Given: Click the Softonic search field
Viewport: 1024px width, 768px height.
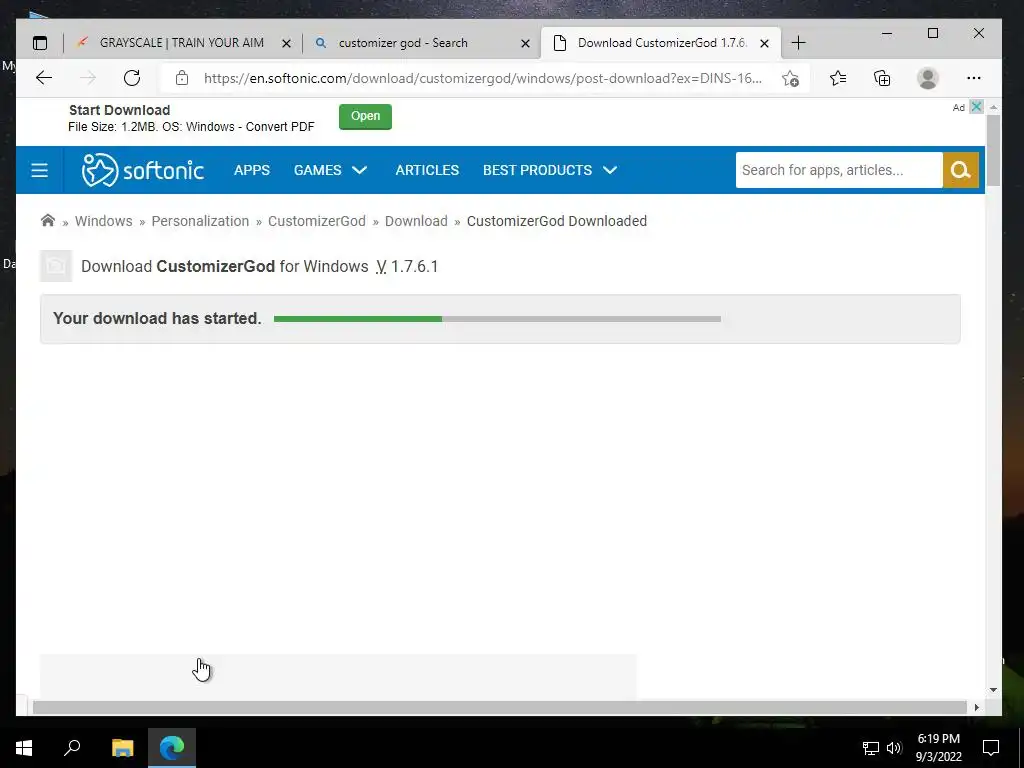Looking at the screenshot, I should coord(839,170).
